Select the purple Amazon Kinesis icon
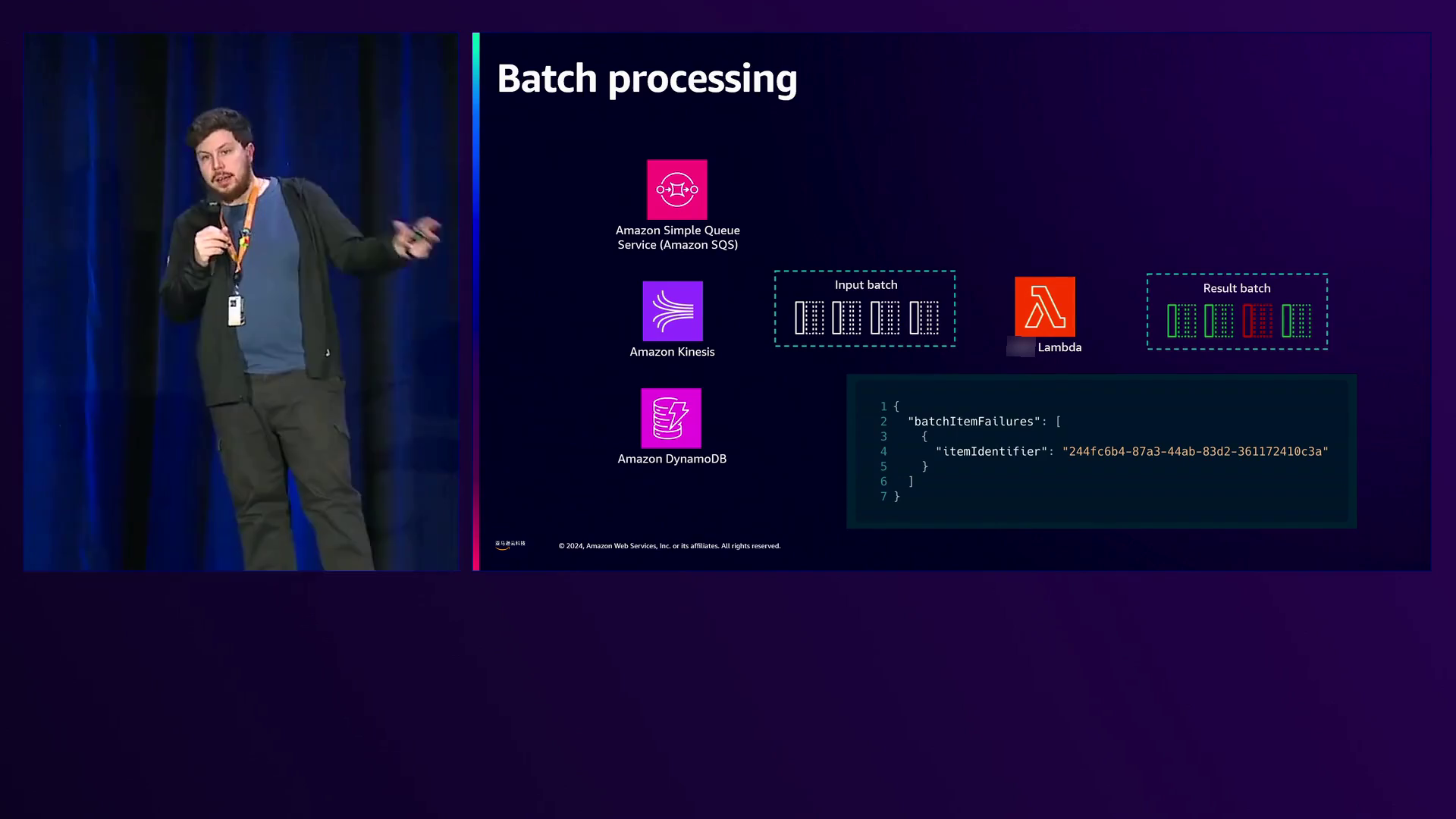 pyautogui.click(x=673, y=312)
